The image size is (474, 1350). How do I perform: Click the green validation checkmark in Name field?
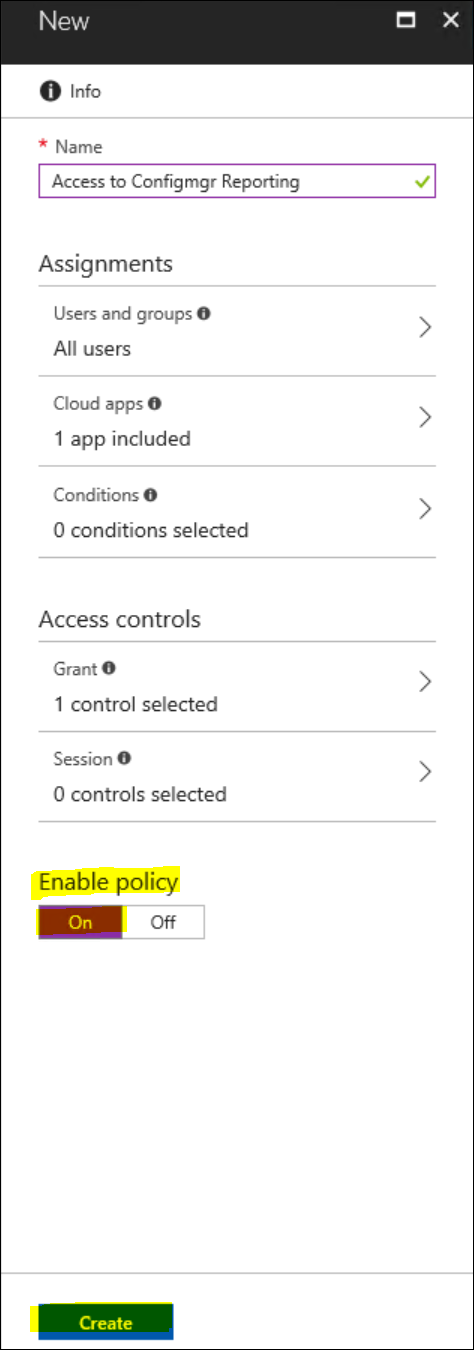(422, 182)
